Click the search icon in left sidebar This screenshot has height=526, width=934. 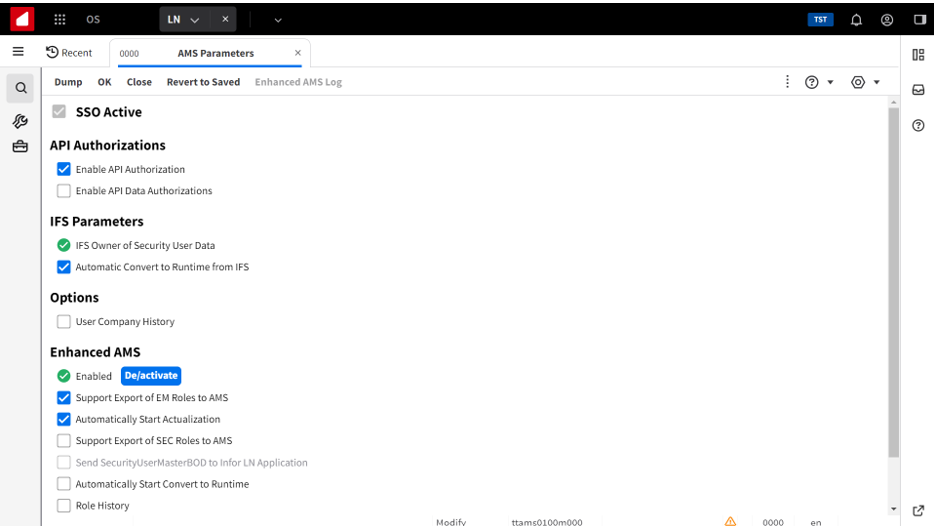point(21,88)
